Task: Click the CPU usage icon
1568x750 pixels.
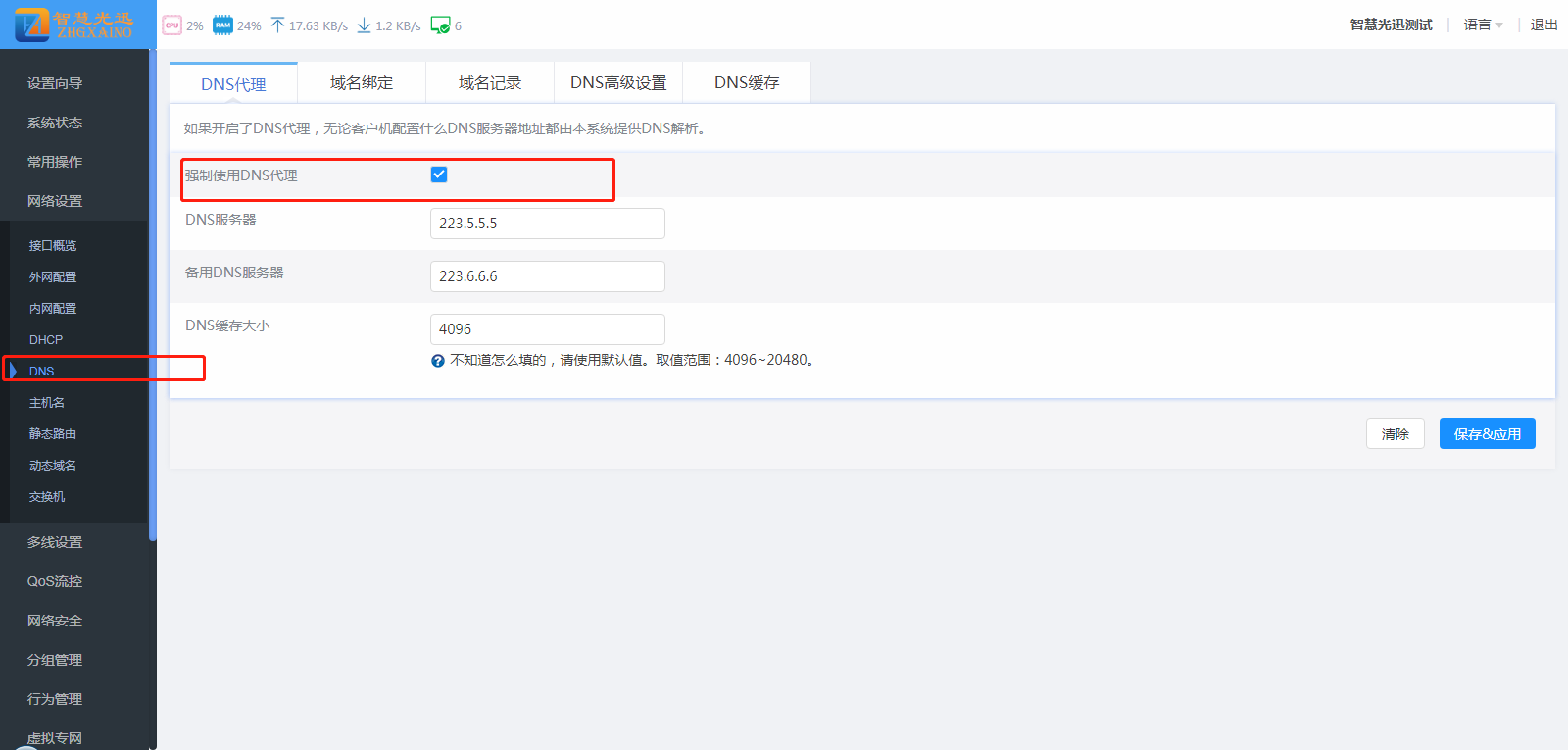Action: pos(172,25)
